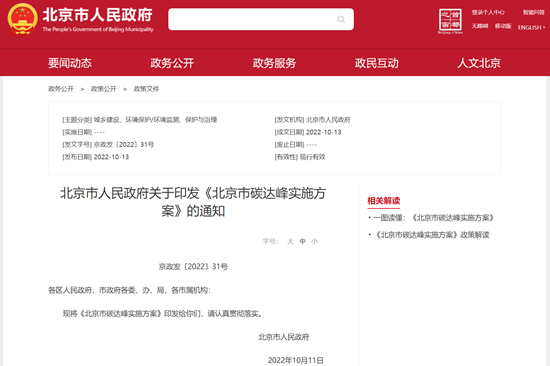Click 有效性 现行有效 text
Screen dimensions: 550x366
(x=300, y=157)
